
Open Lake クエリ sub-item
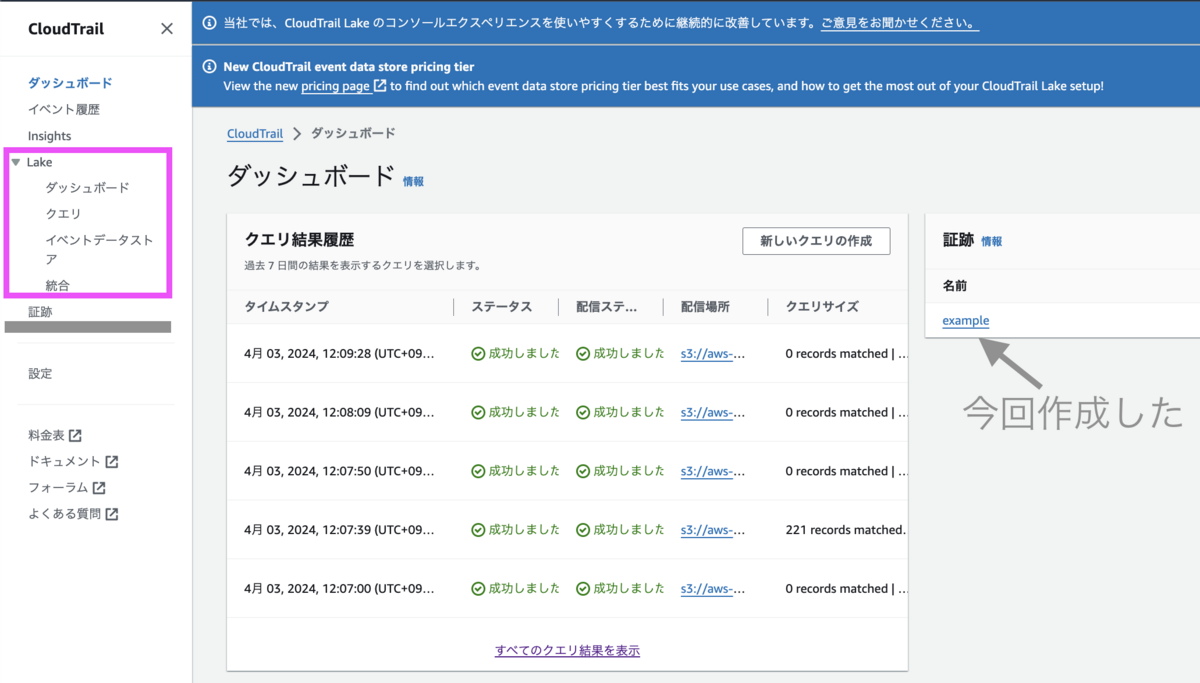click(63, 213)
